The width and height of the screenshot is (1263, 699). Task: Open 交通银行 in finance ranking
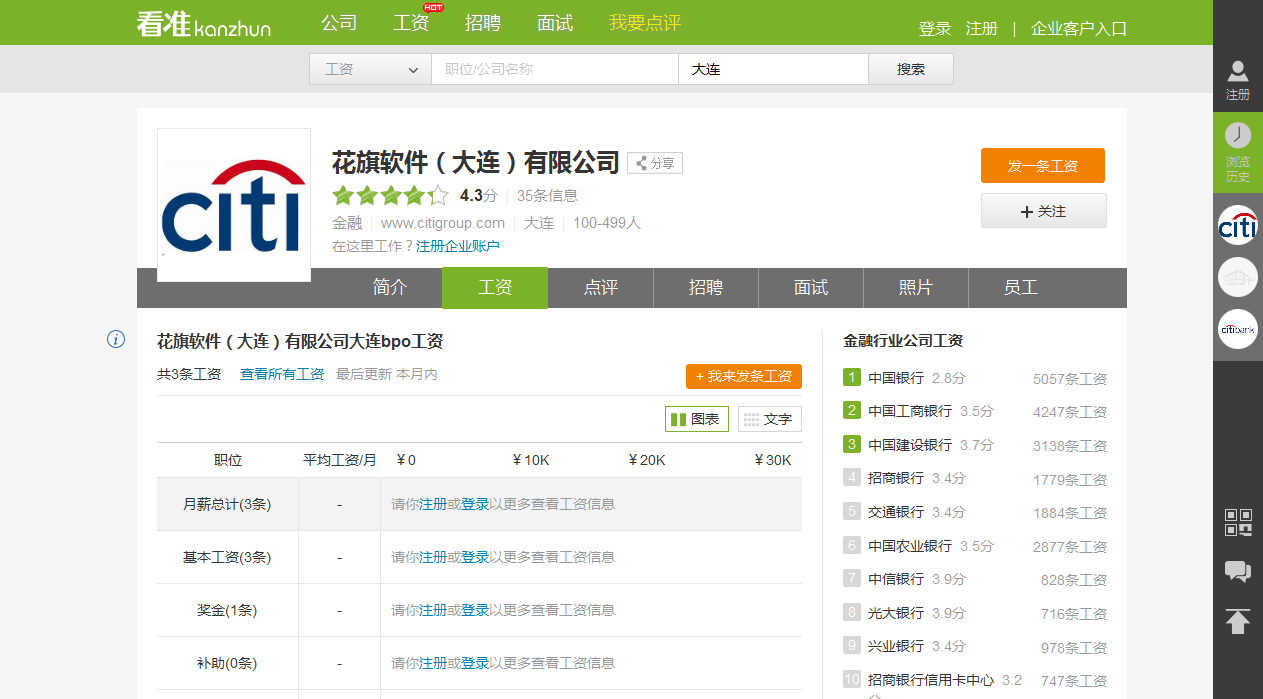(x=896, y=512)
